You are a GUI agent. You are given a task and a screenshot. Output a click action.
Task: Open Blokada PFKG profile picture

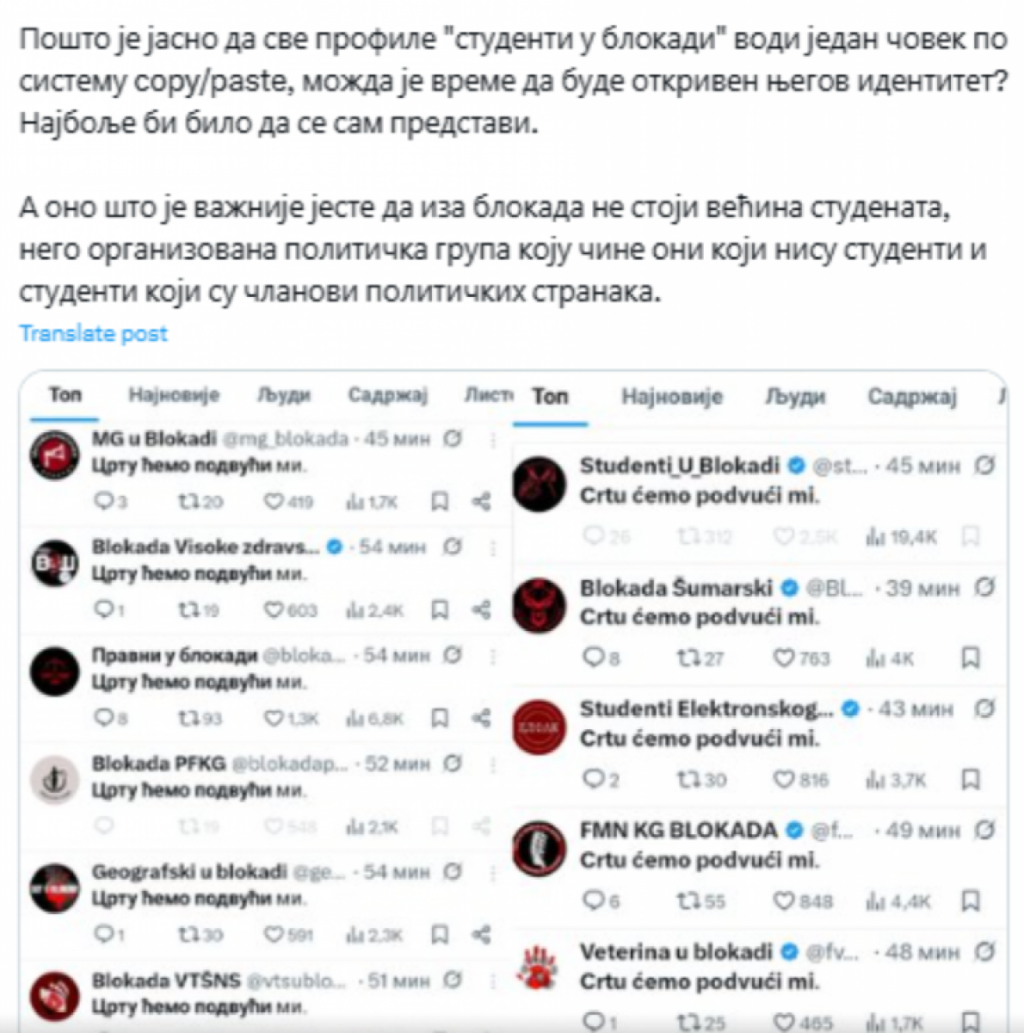tap(55, 780)
